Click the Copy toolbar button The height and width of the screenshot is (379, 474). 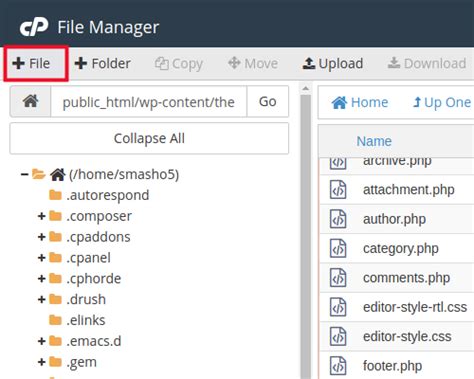179,64
